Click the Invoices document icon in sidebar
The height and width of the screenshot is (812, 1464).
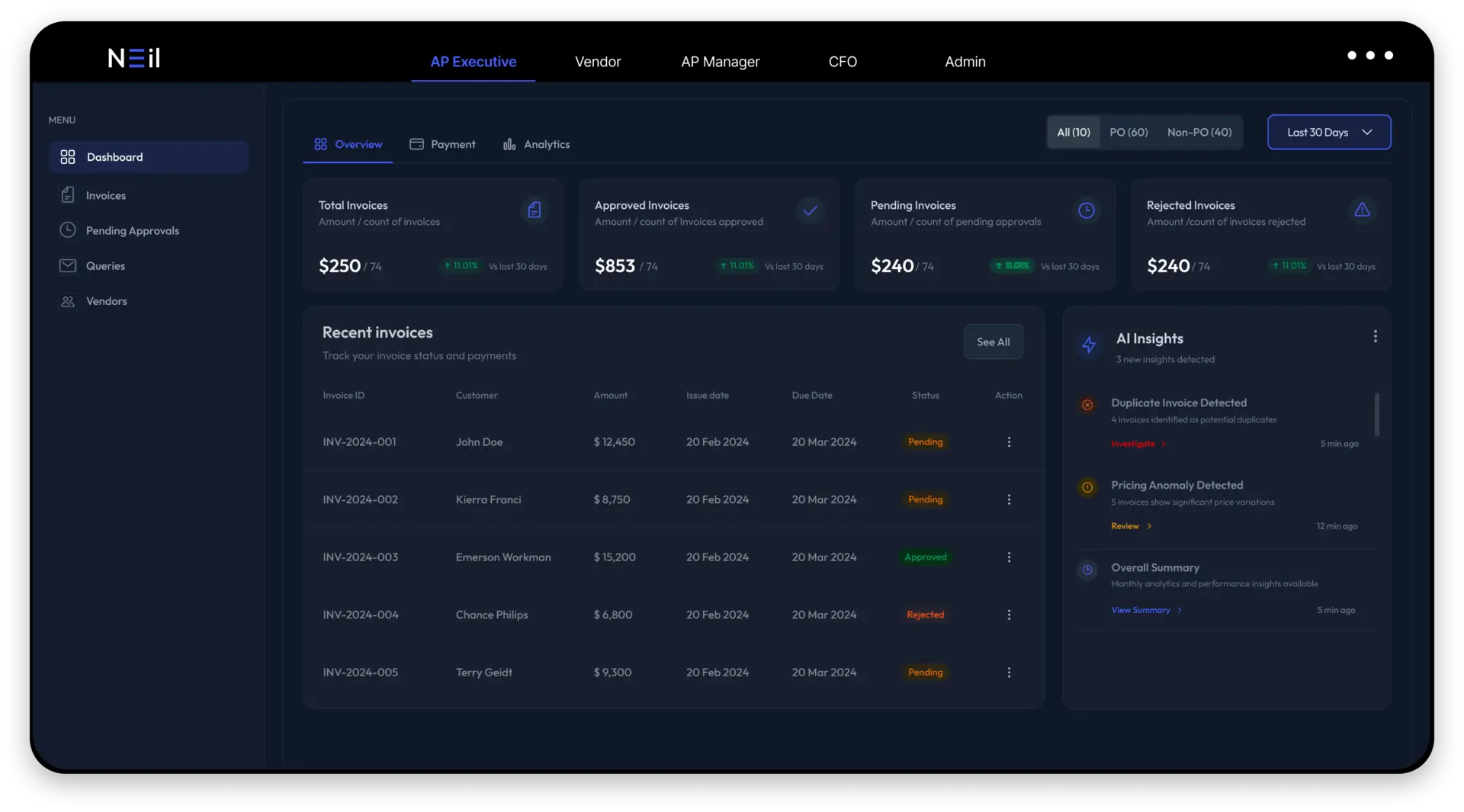(68, 195)
